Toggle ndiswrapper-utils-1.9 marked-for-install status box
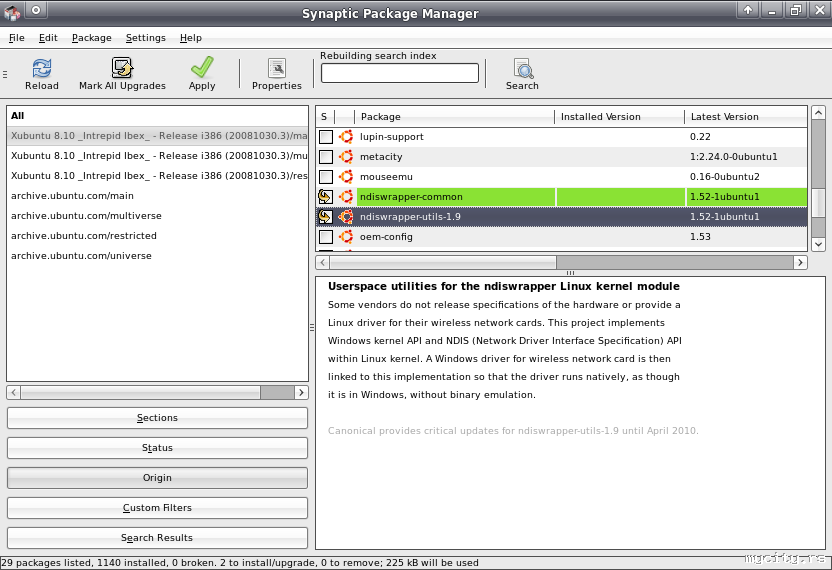This screenshot has width=832, height=570. pos(325,217)
